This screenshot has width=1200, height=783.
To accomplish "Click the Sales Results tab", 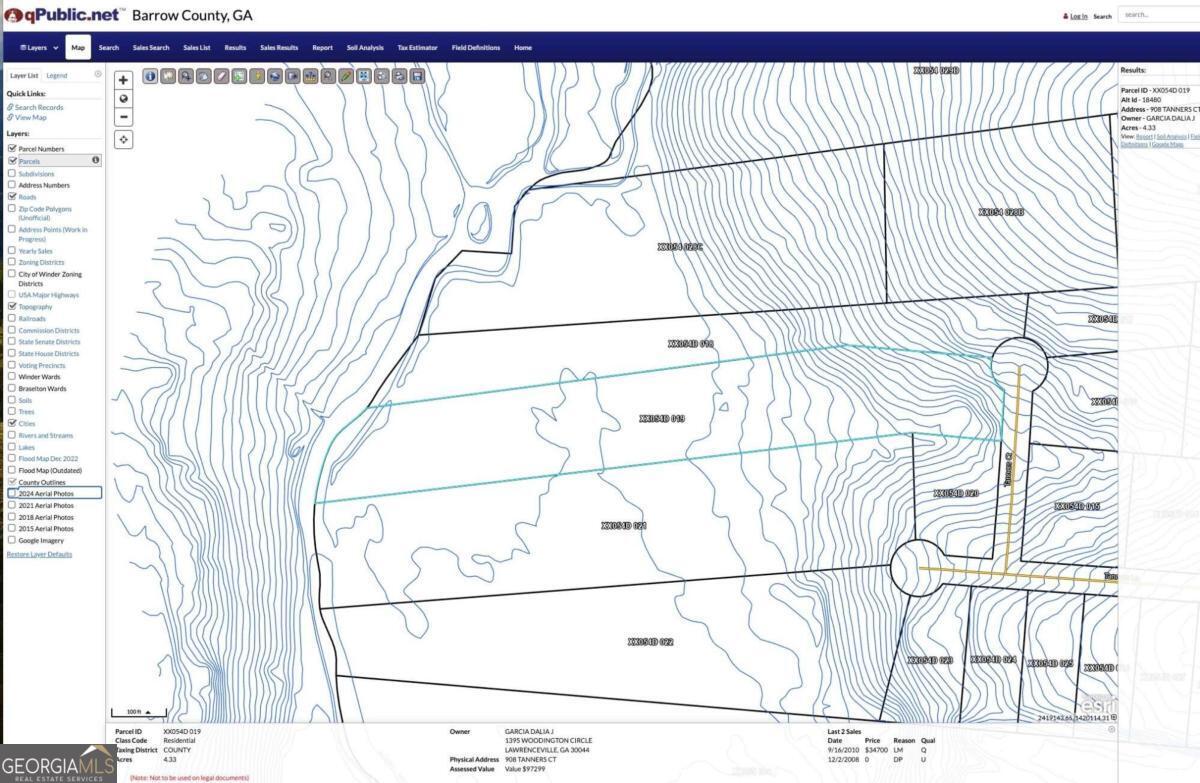I will point(279,48).
